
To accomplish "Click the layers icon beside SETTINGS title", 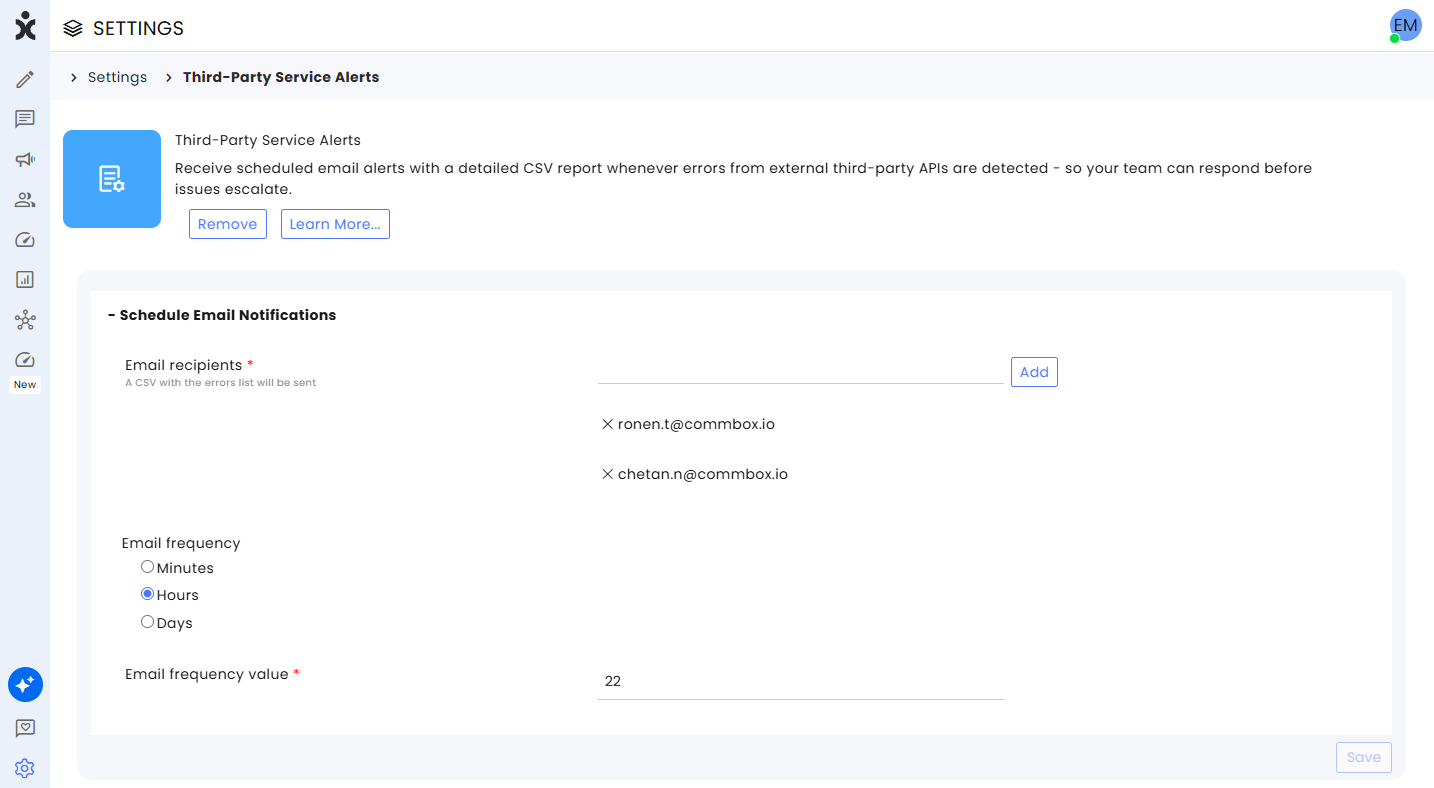I will 72,28.
